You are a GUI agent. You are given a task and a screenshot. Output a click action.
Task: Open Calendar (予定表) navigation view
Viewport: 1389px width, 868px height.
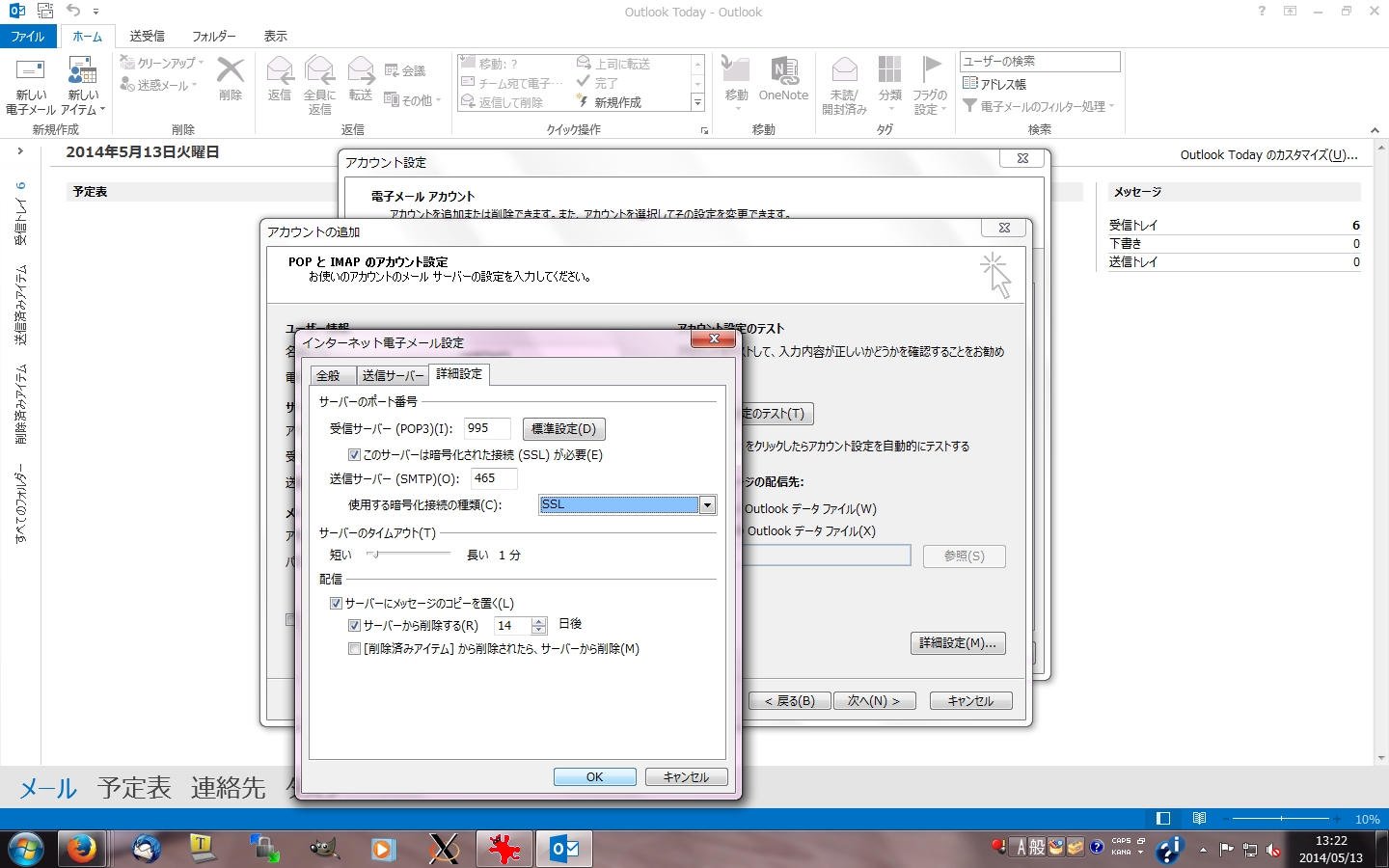[134, 788]
